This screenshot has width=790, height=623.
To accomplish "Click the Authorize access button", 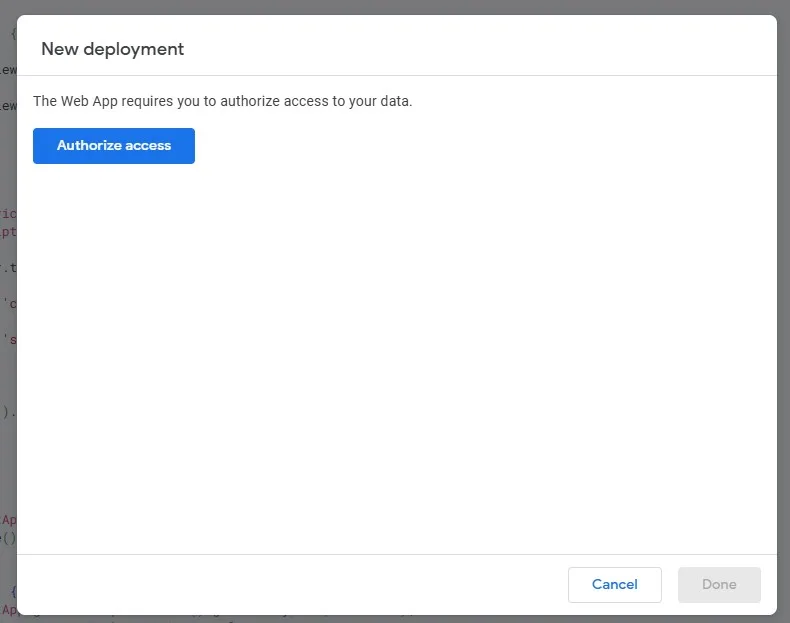I will click(x=114, y=146).
